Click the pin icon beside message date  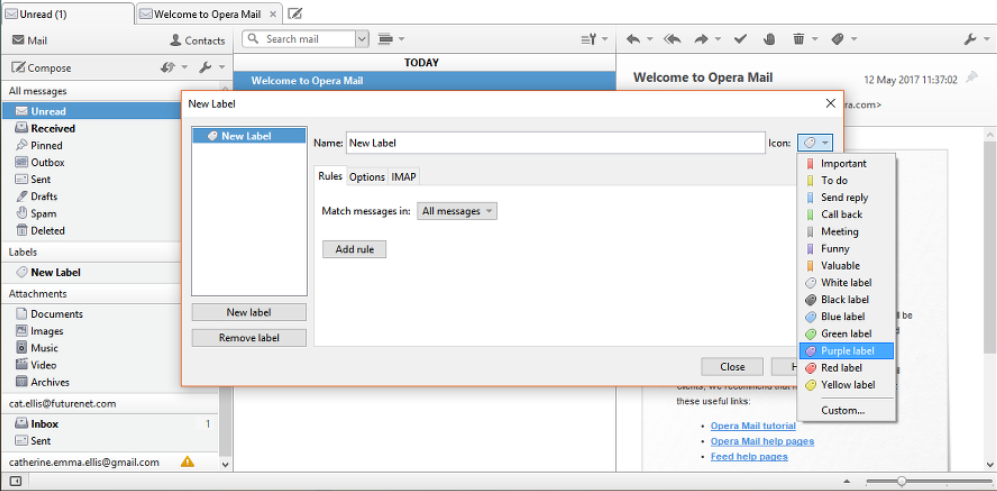972,78
